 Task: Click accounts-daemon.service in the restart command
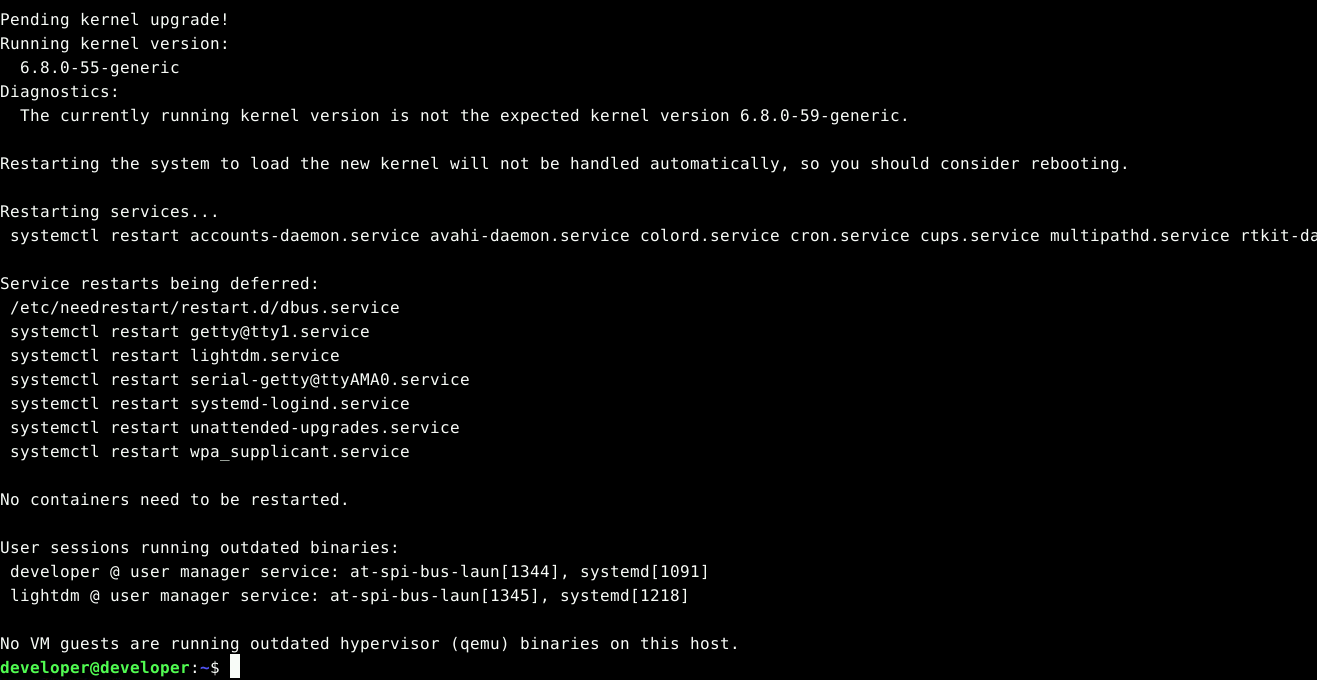point(305,235)
